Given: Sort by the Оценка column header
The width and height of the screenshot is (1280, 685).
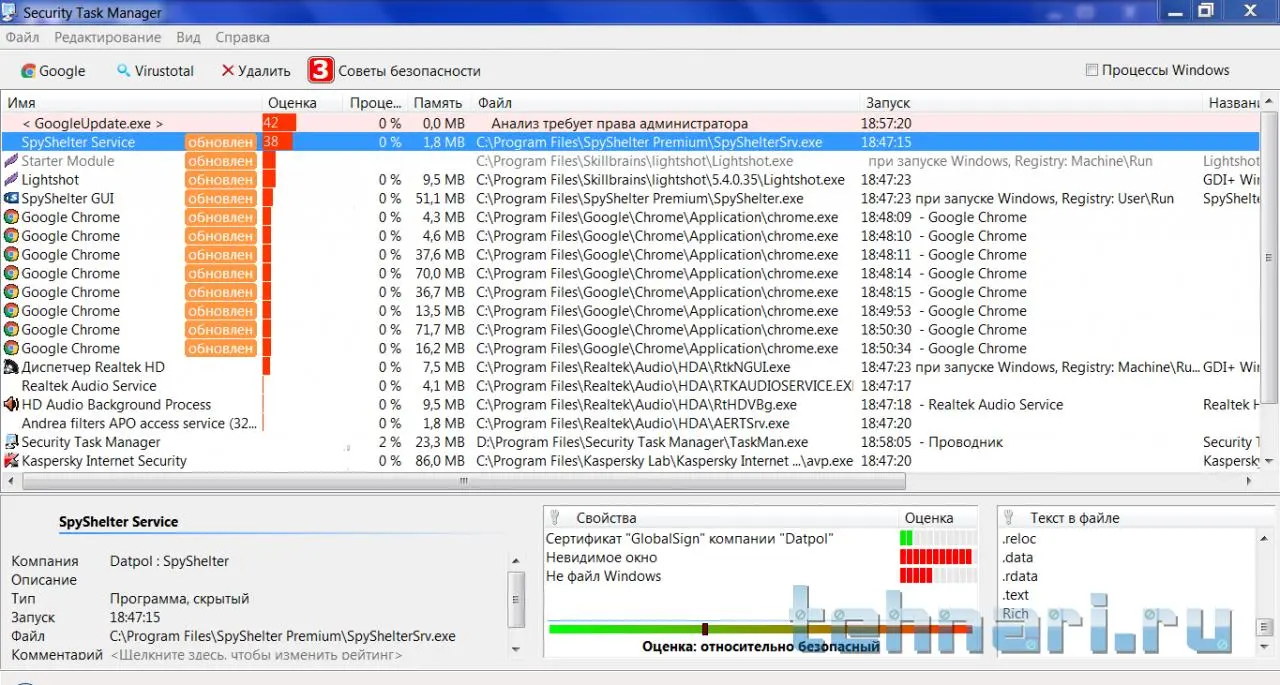Looking at the screenshot, I should (x=303, y=103).
